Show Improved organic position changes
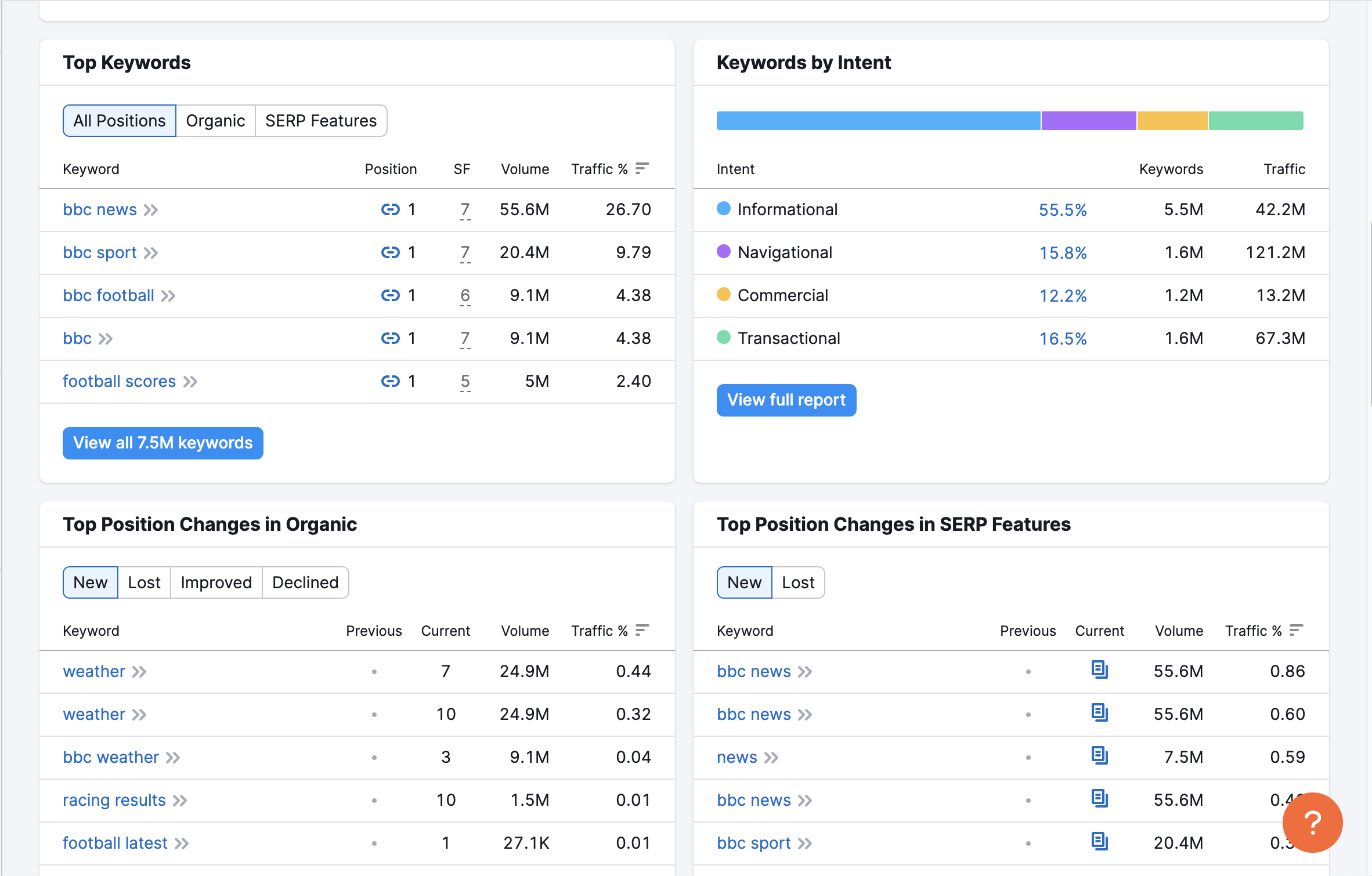Screen dimensions: 1372x876 216,582
